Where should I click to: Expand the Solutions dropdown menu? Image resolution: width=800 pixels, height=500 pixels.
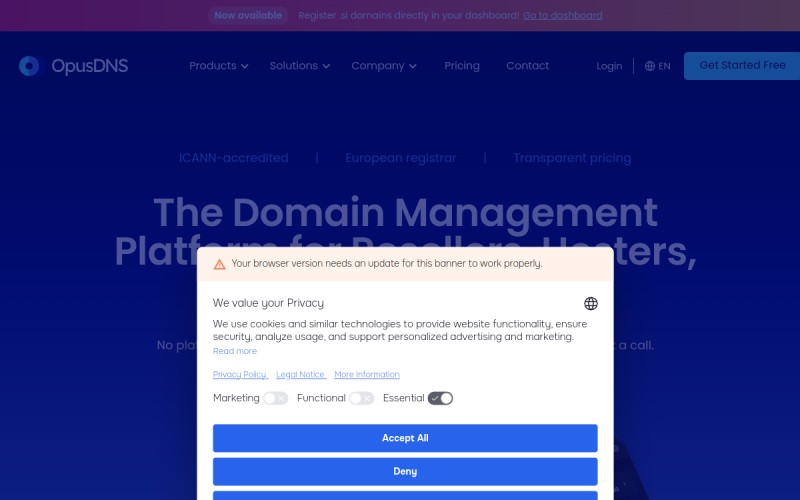click(x=299, y=66)
